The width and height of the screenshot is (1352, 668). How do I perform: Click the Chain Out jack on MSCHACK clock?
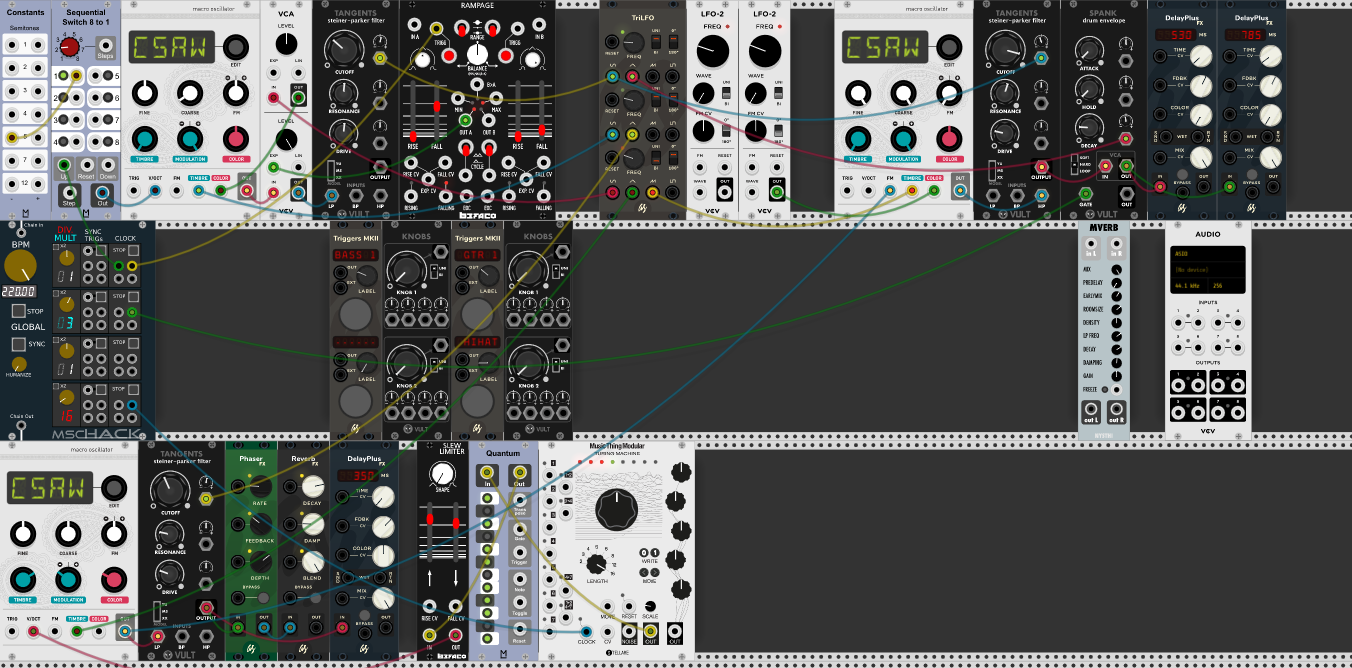click(21, 425)
